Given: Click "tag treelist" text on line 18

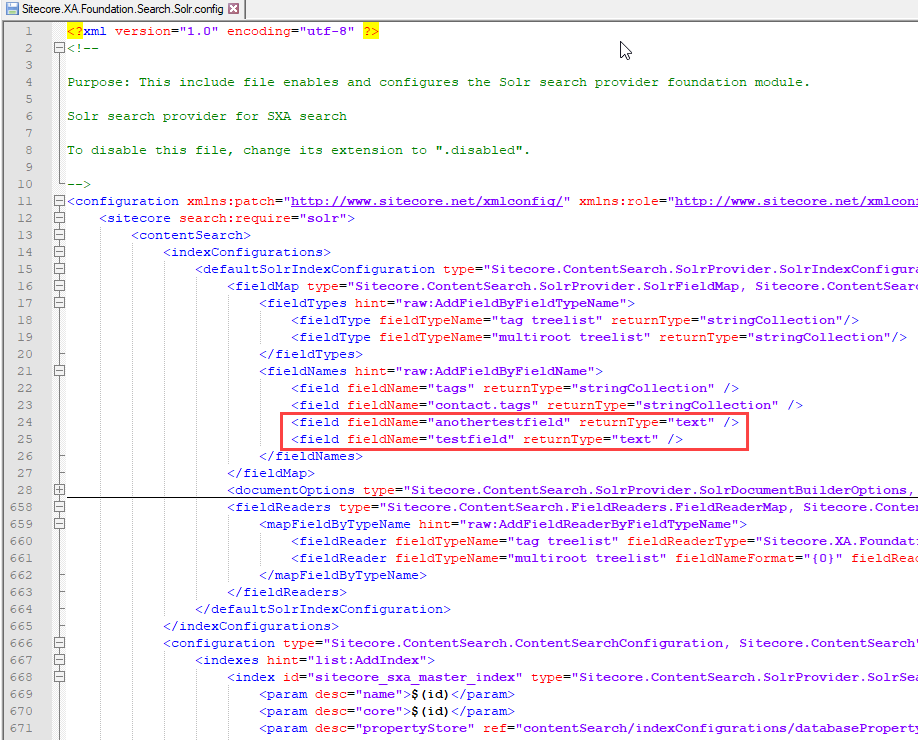Looking at the screenshot, I should pyautogui.click(x=547, y=320).
